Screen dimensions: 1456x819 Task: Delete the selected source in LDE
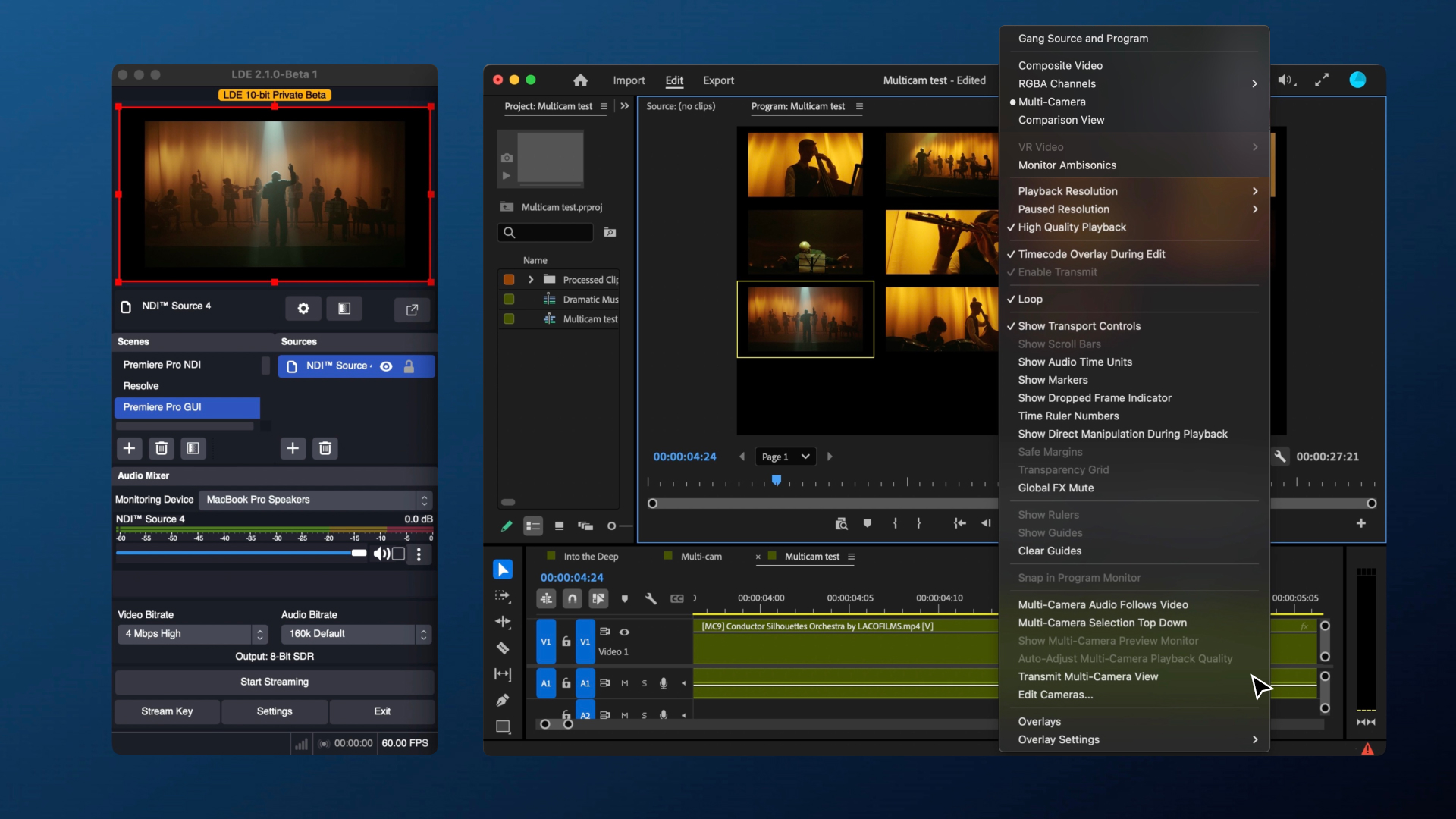click(x=325, y=448)
